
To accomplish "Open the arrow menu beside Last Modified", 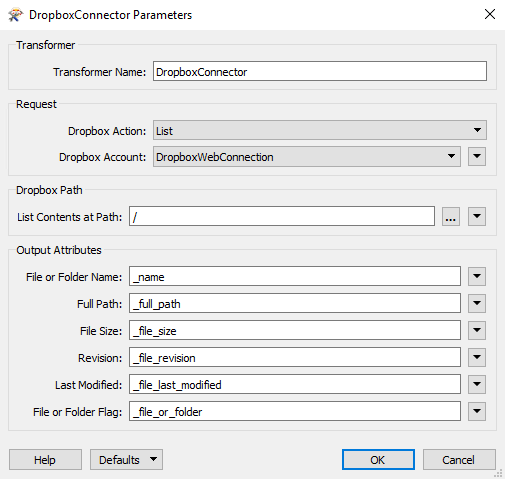I will [477, 384].
